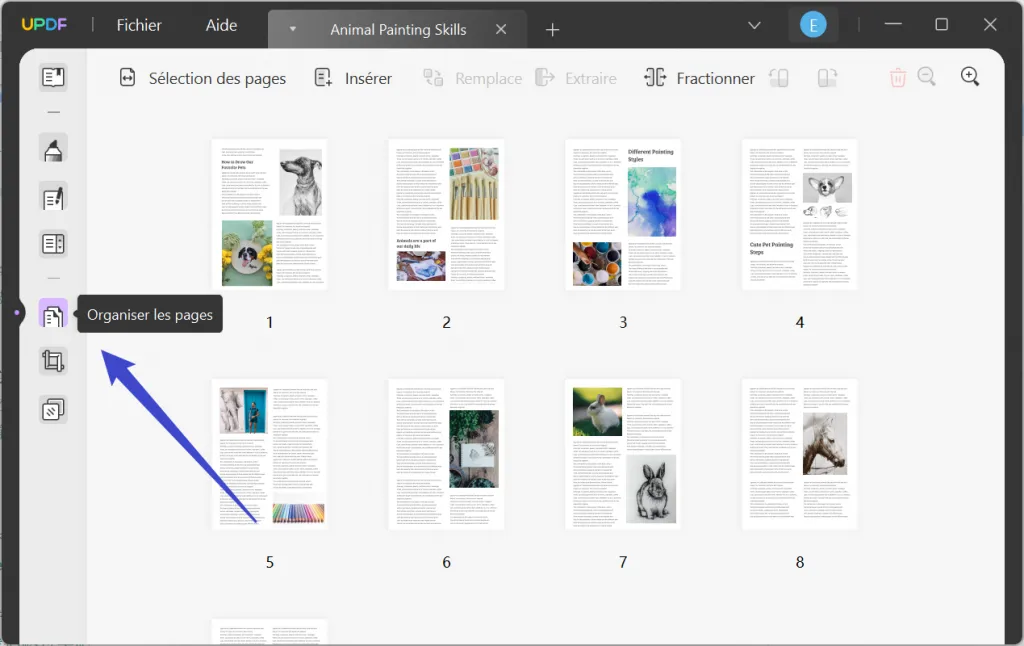
Task: Select the Reader view icon at sidebar top
Action: [53, 75]
